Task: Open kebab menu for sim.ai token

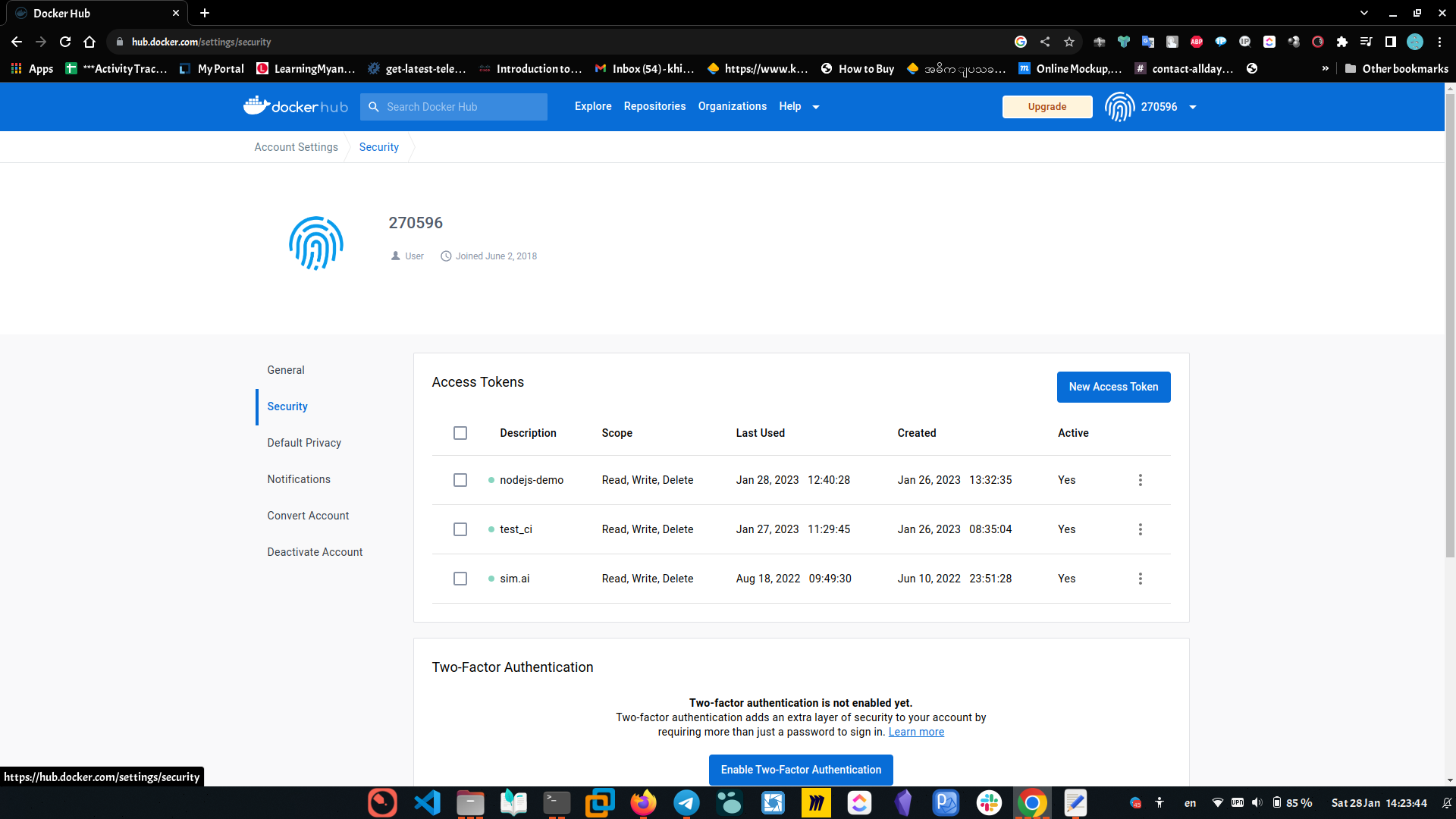Action: tap(1140, 579)
